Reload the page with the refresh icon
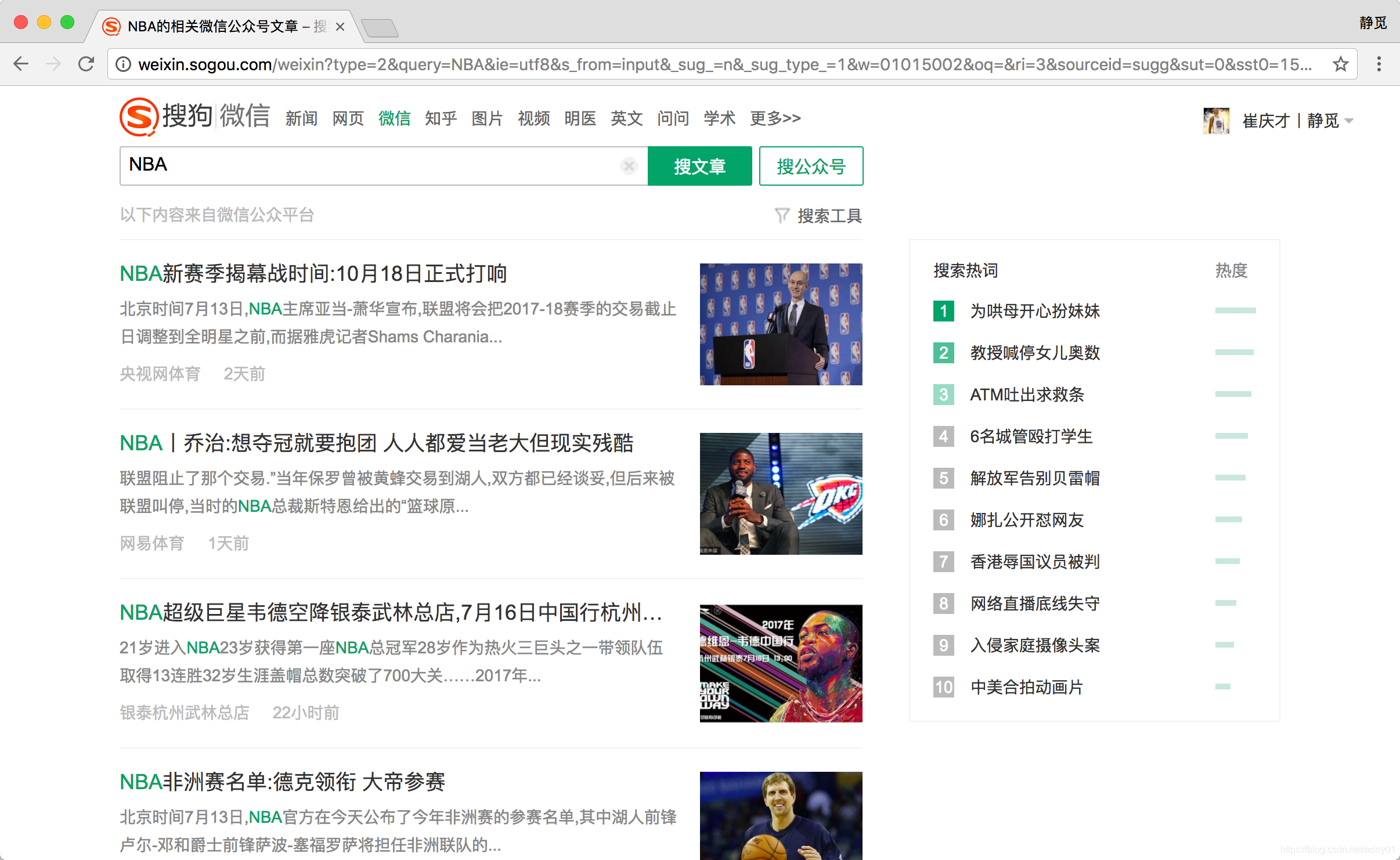 pyautogui.click(x=86, y=64)
